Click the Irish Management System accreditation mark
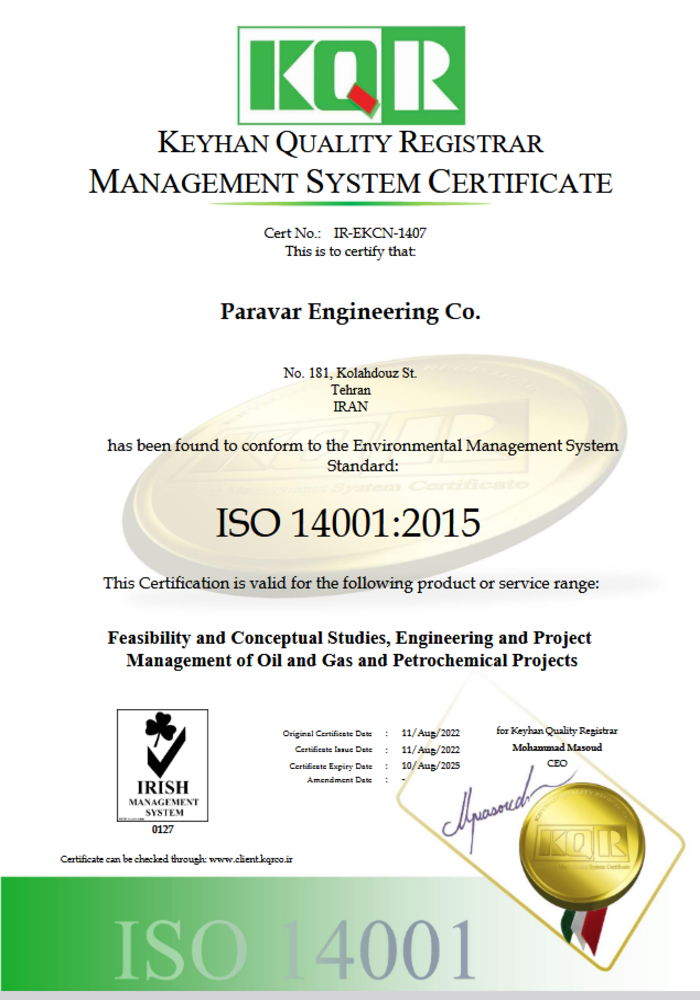This screenshot has height=1000, width=700. pos(163,765)
